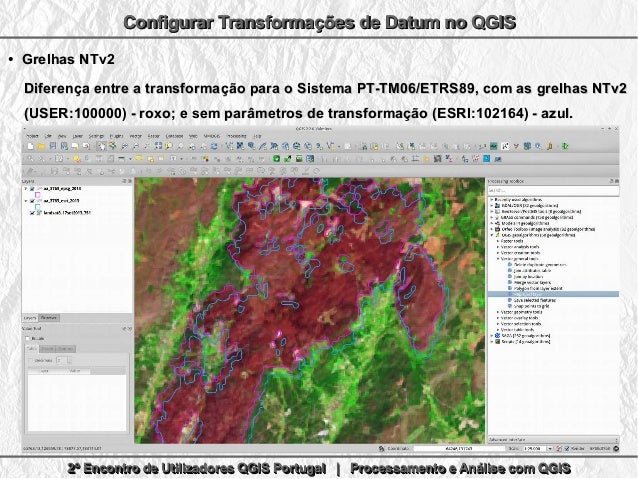
Task: Close the Value Tool panel
Action: tap(130, 329)
